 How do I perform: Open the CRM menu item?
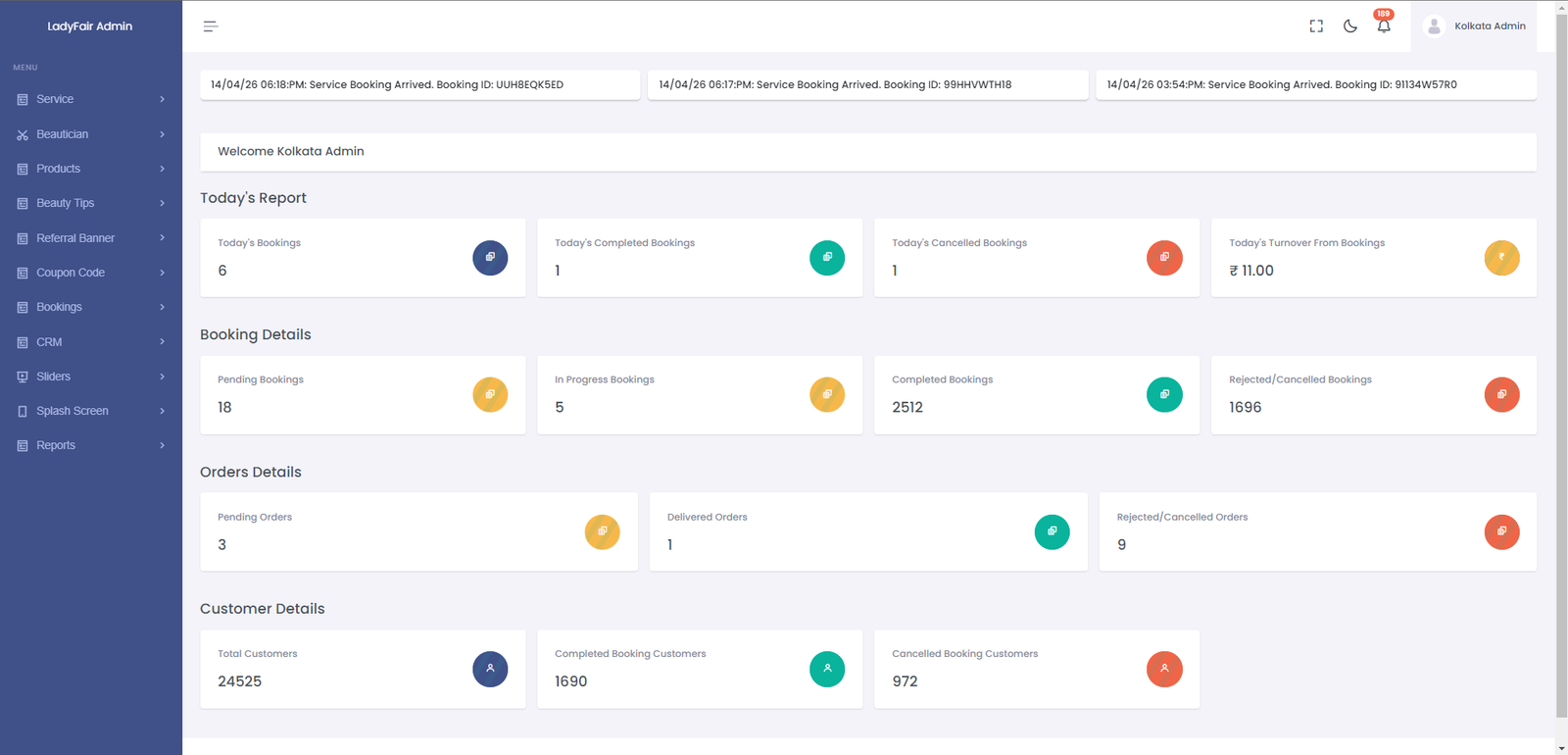pyautogui.click(x=91, y=342)
